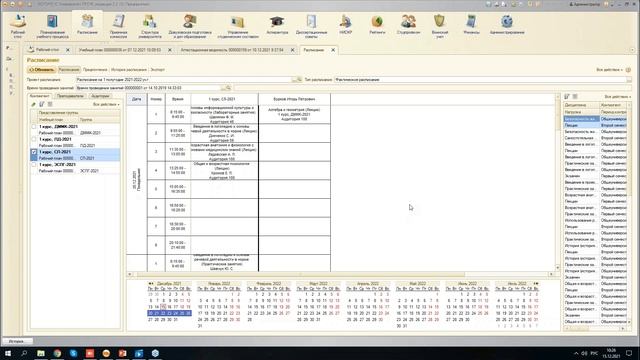Open the Финансы section
This screenshot has width=640, height=360.
(x=471, y=24)
